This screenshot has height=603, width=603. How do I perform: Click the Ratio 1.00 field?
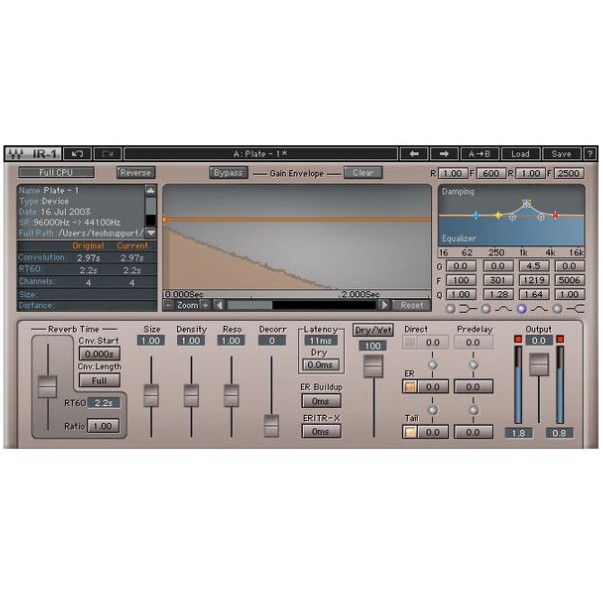coord(103,426)
